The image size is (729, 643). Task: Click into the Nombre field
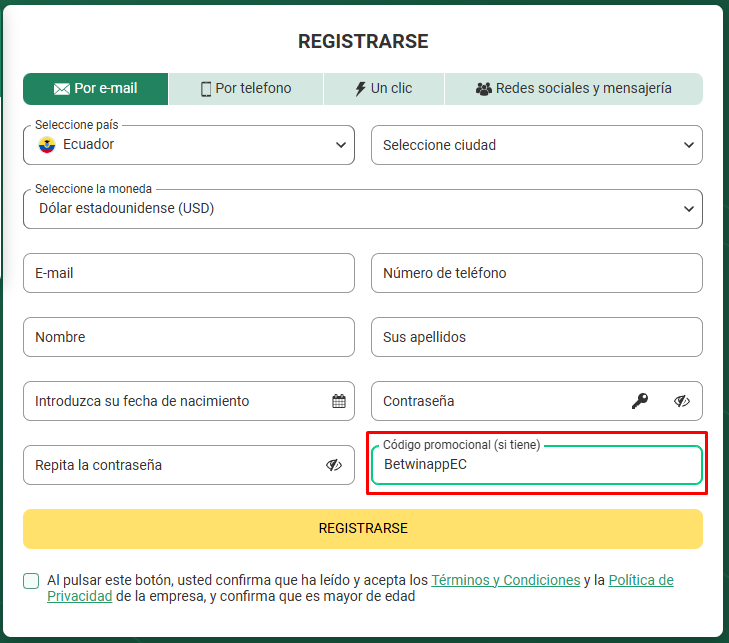(x=189, y=337)
